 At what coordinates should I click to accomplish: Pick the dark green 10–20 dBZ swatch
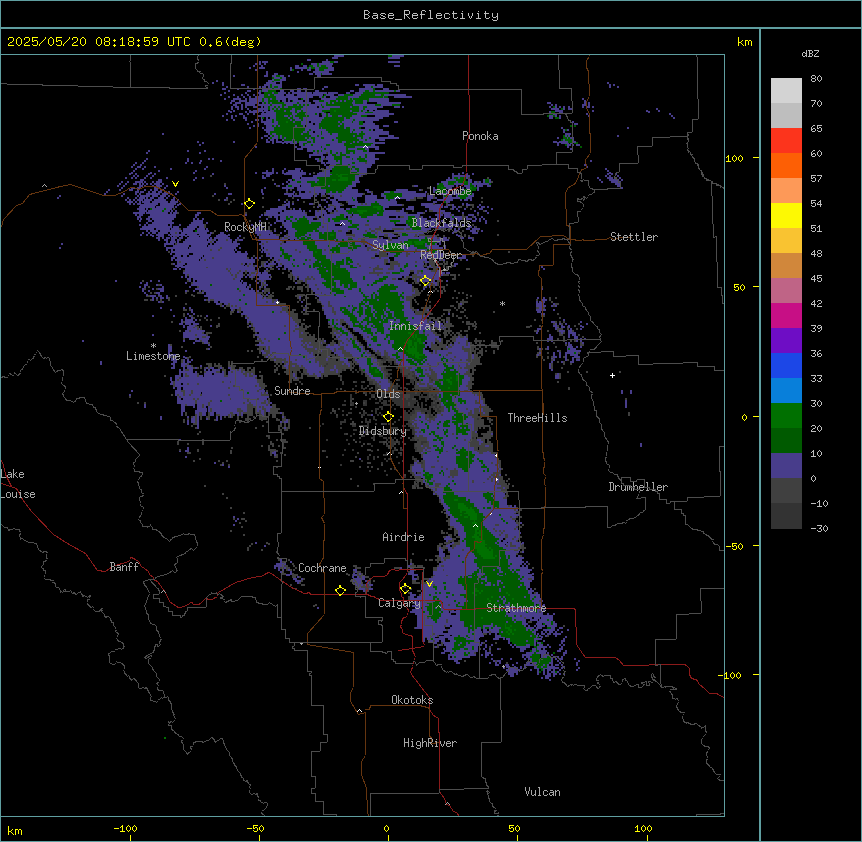786,441
